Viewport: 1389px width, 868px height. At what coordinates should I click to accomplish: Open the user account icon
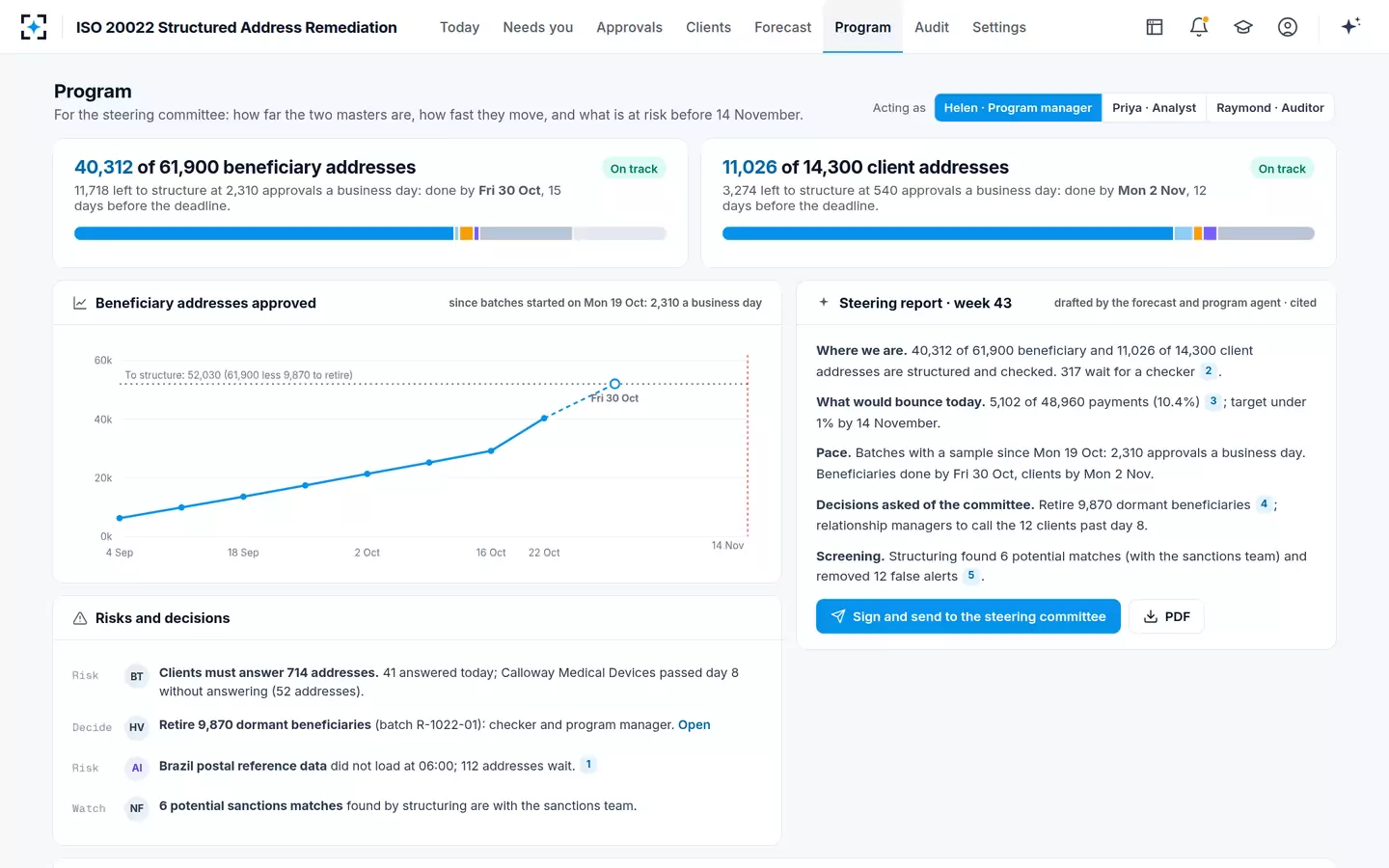(1288, 27)
